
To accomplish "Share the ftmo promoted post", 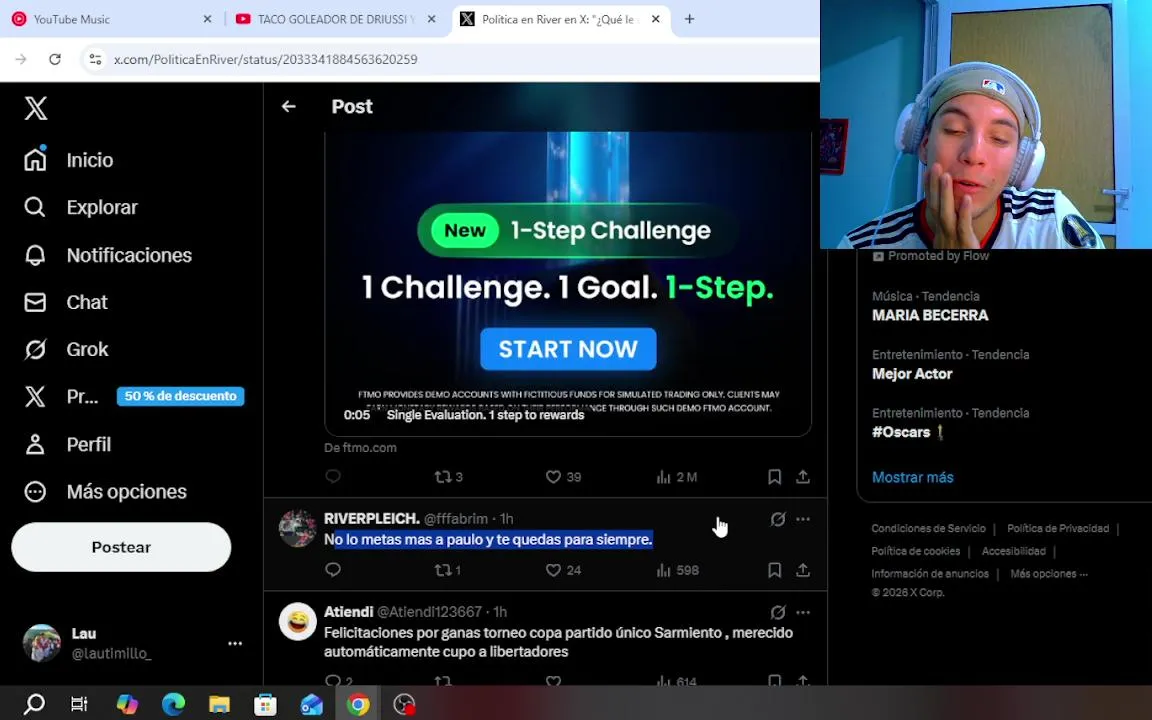I will (803, 477).
